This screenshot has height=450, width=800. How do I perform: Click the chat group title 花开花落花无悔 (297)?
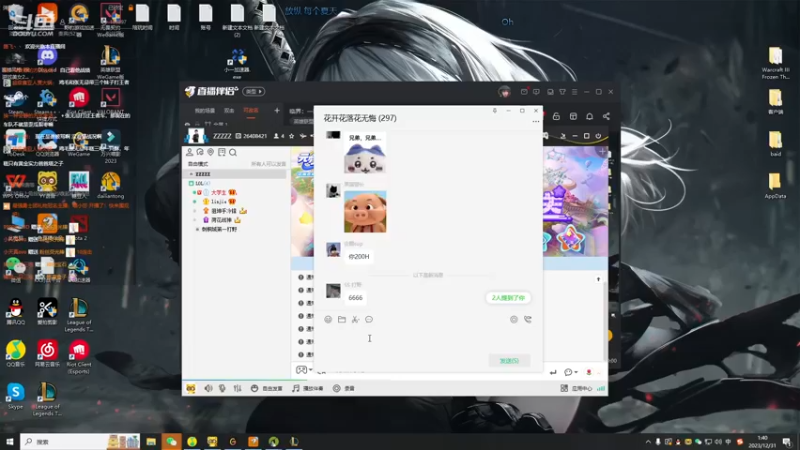click(360, 118)
